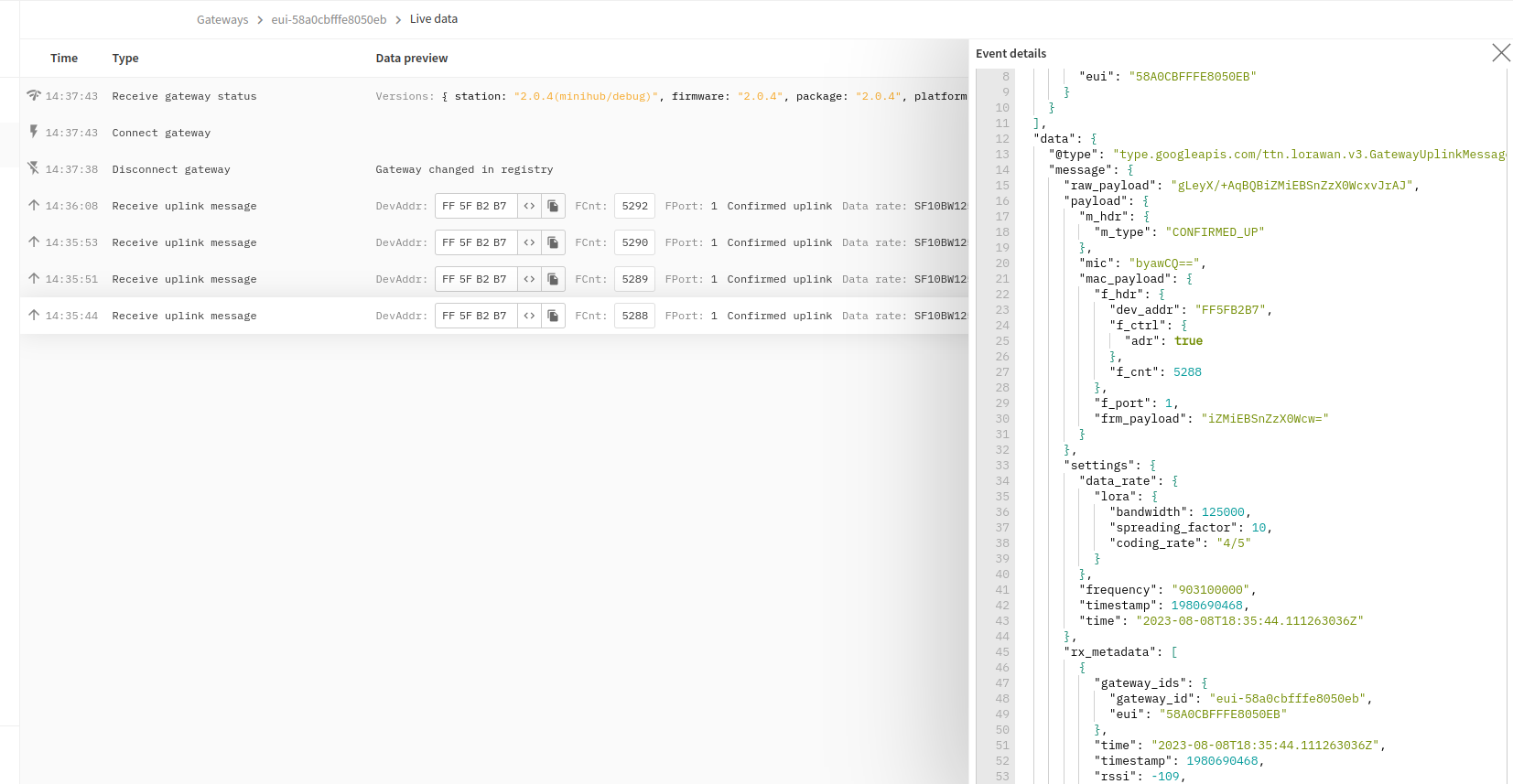Click uplink arrow icon at 14:35:51
Screen dimensions: 1513x784
[x=34, y=278]
